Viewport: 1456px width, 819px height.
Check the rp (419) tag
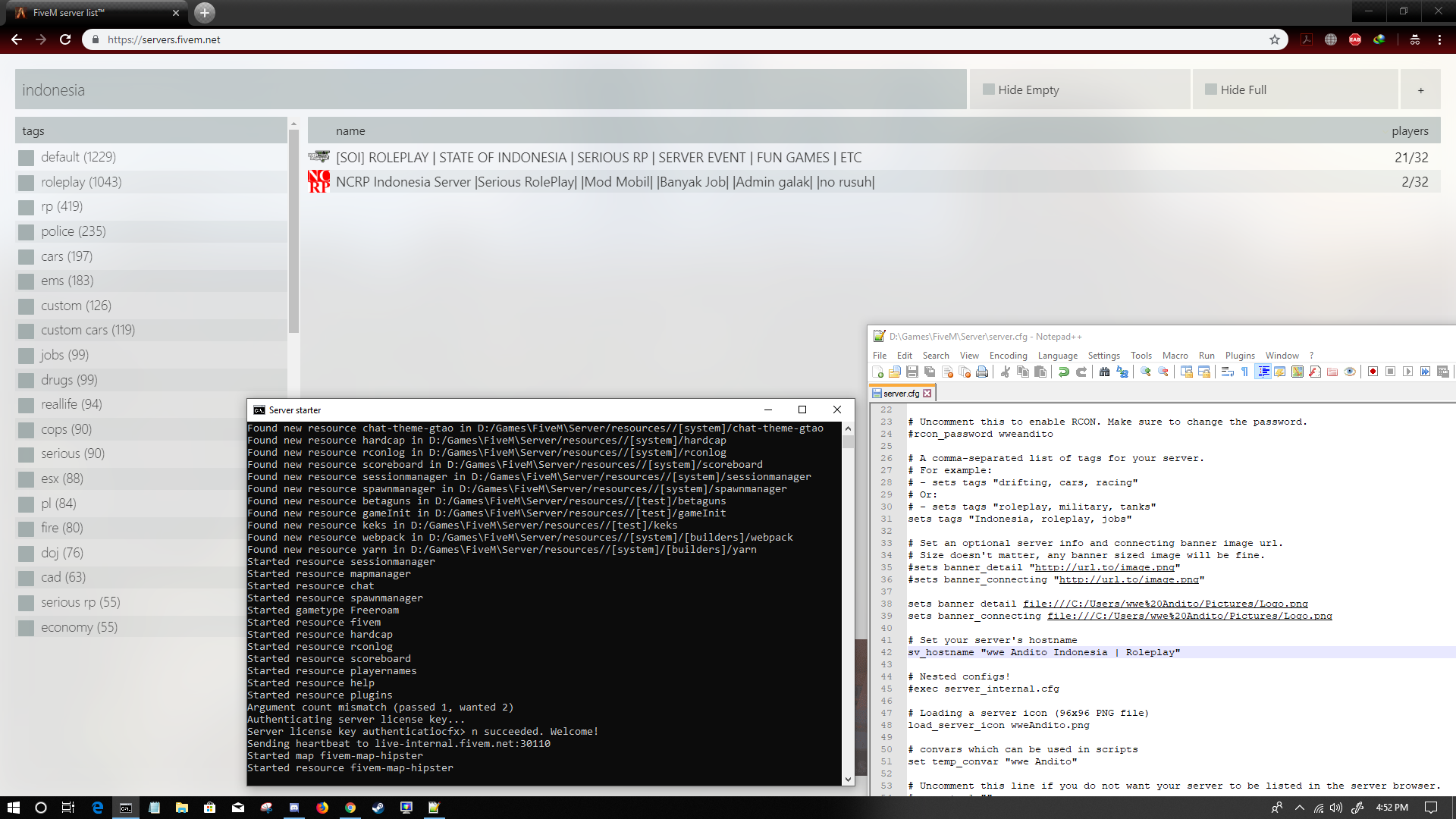click(x=27, y=207)
